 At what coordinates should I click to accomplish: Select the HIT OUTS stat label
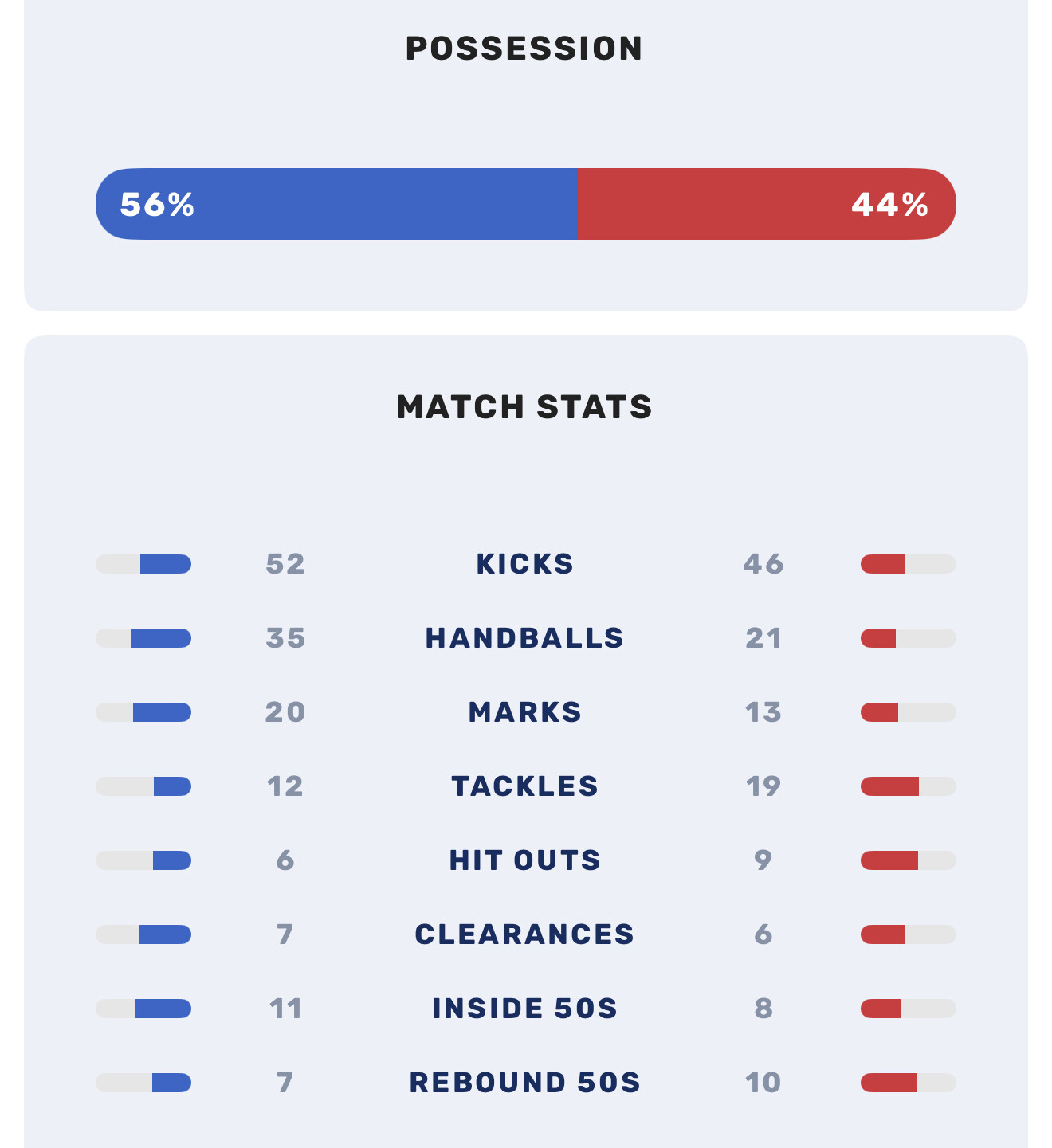[x=524, y=860]
